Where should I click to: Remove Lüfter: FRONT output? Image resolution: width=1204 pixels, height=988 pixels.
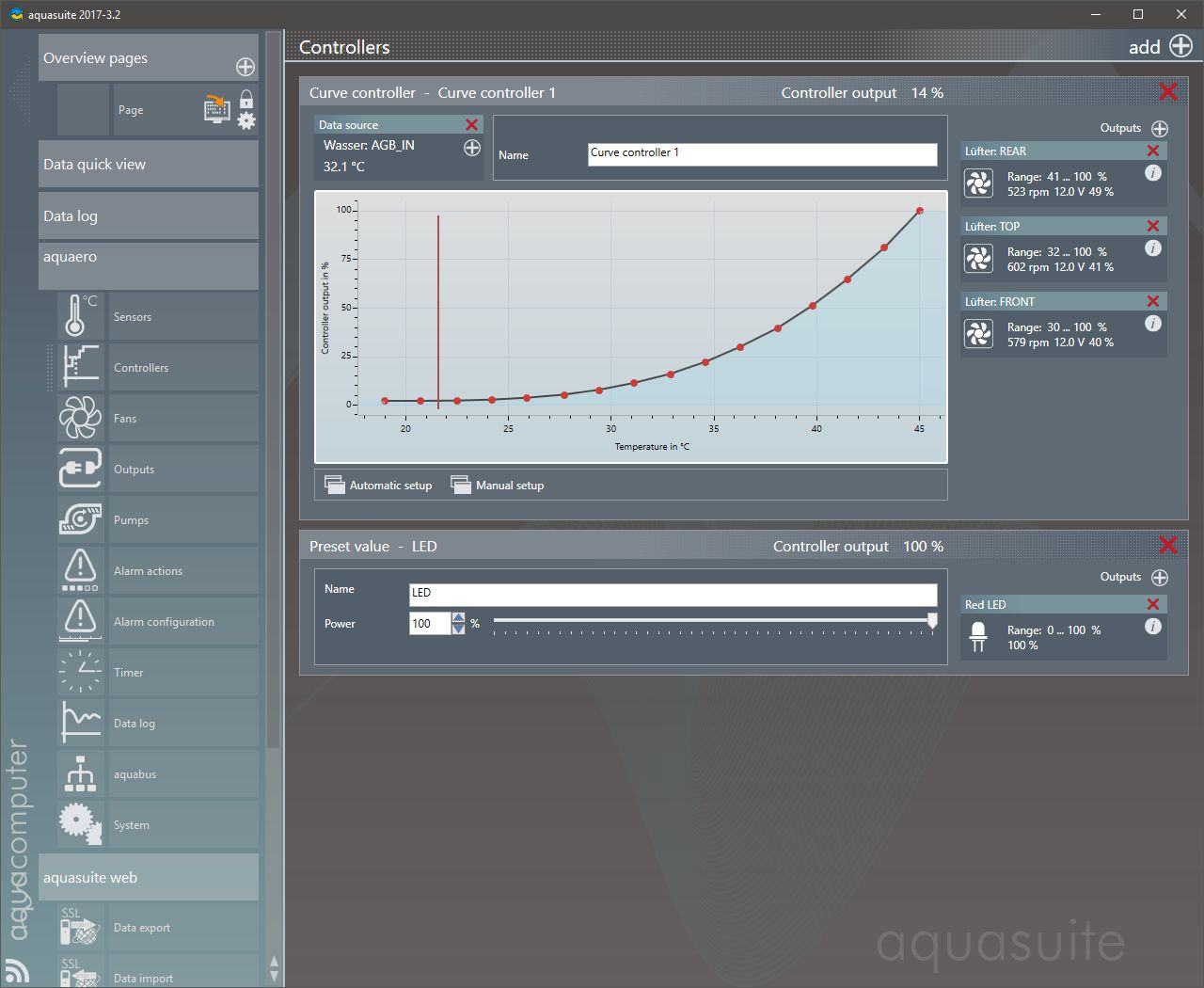pos(1153,301)
